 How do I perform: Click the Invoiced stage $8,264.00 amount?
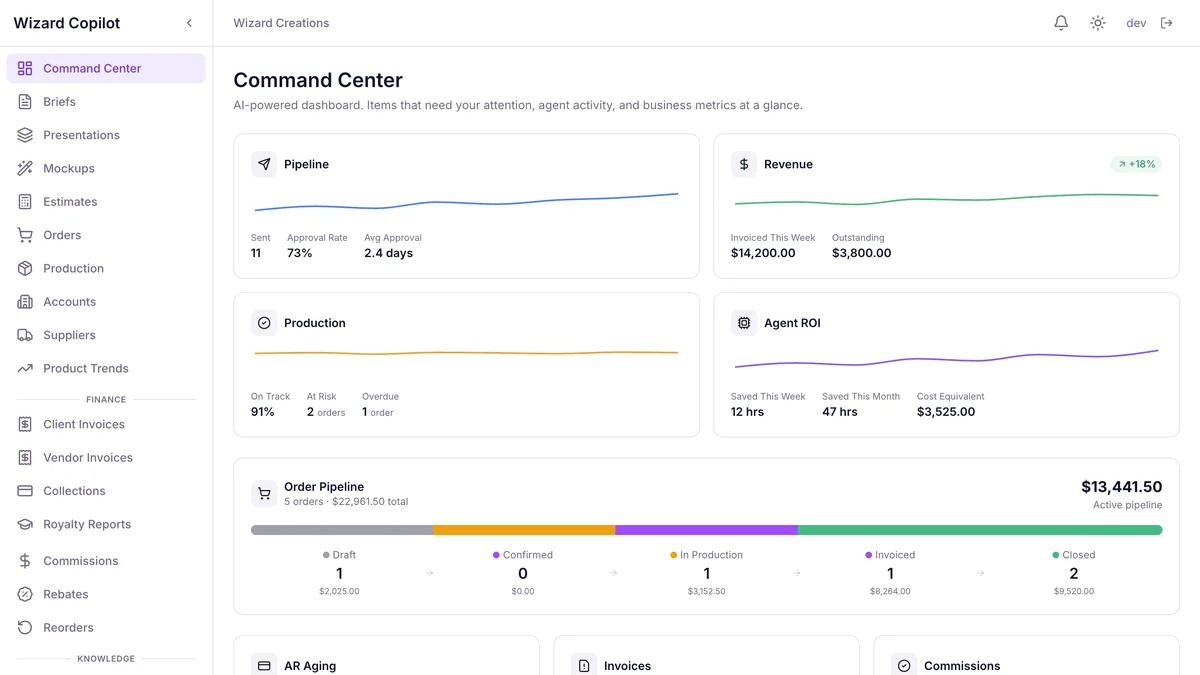pyautogui.click(x=890, y=591)
